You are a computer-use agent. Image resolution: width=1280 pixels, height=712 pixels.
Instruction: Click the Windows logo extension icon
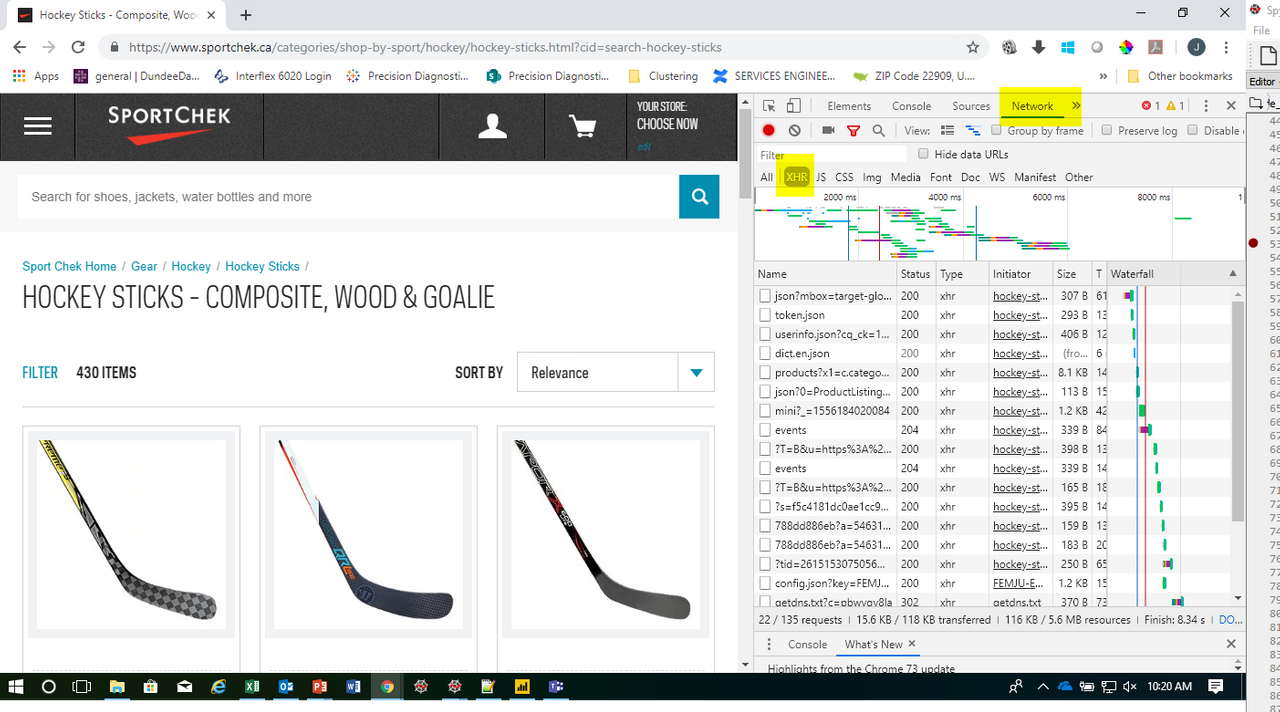1067,47
